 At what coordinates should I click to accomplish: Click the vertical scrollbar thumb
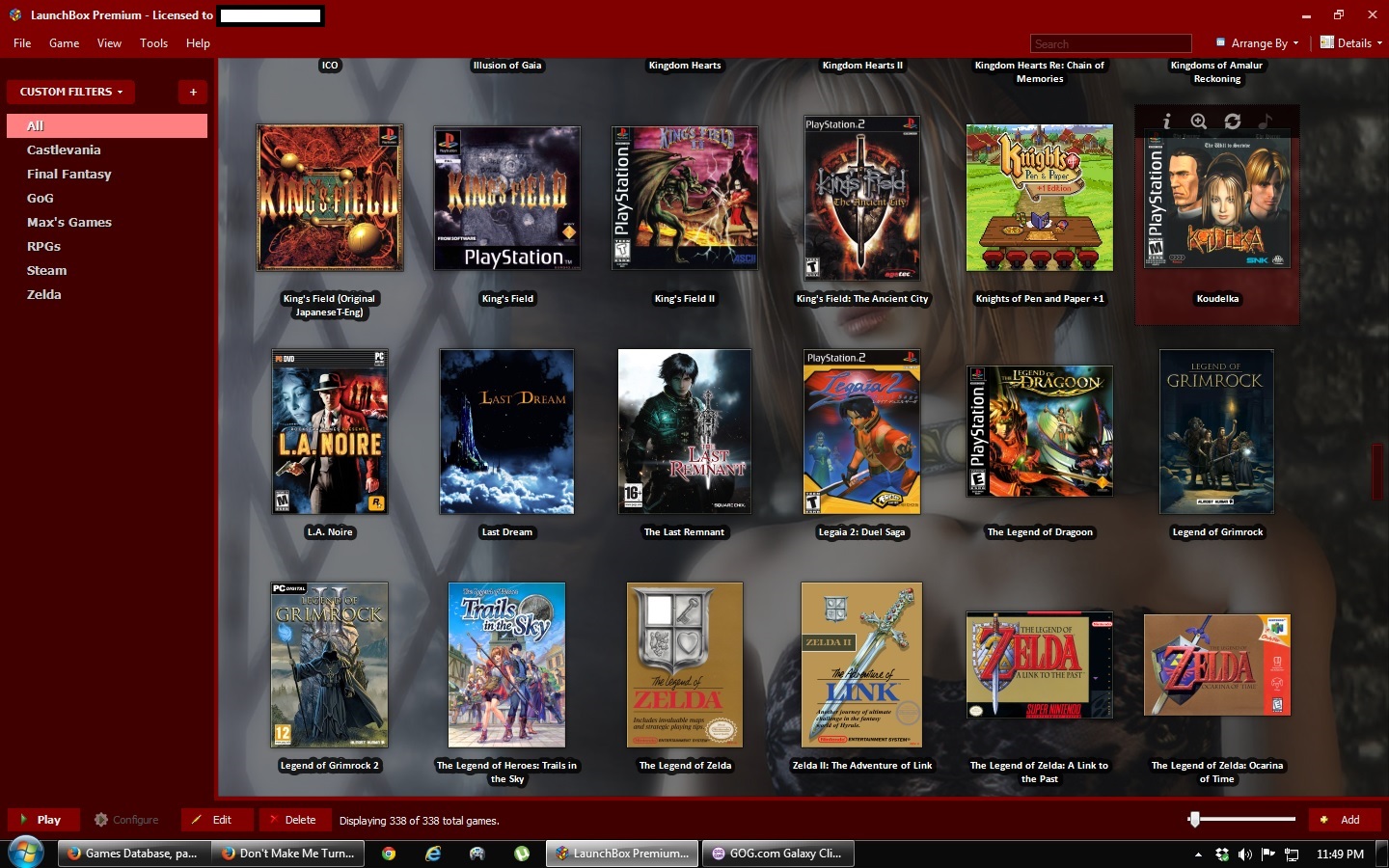[1377, 472]
